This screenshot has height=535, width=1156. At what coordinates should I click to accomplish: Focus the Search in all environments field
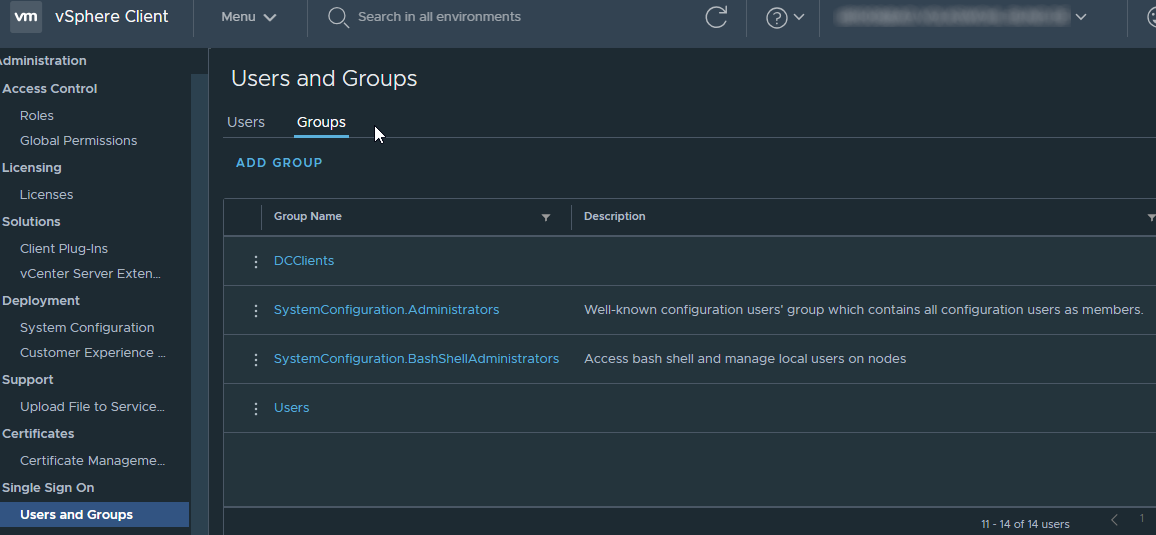pyautogui.click(x=439, y=16)
